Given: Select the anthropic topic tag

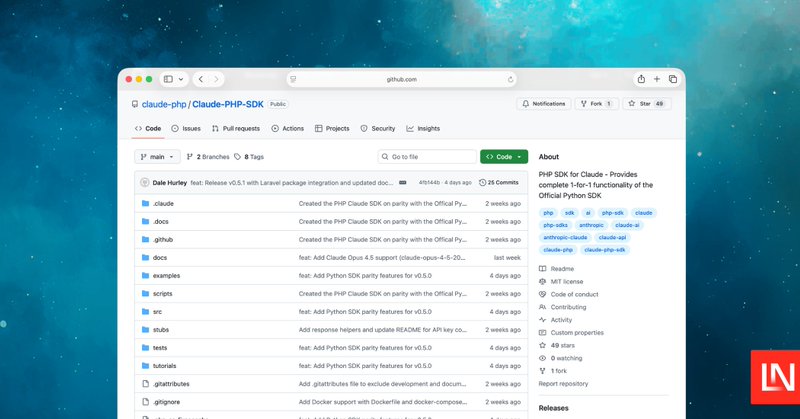Looking at the screenshot, I should coord(591,225).
